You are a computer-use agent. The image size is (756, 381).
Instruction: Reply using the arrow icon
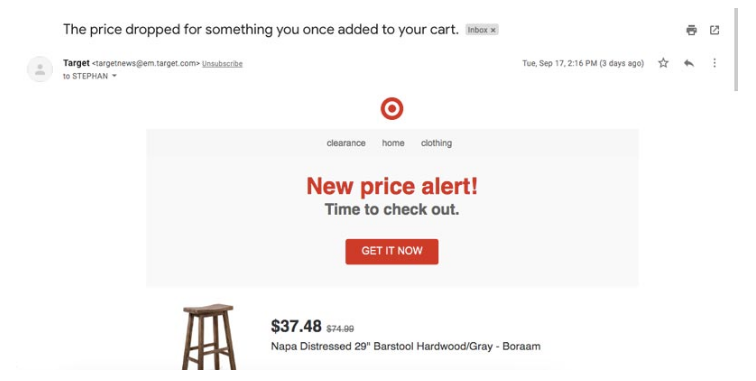pos(689,63)
